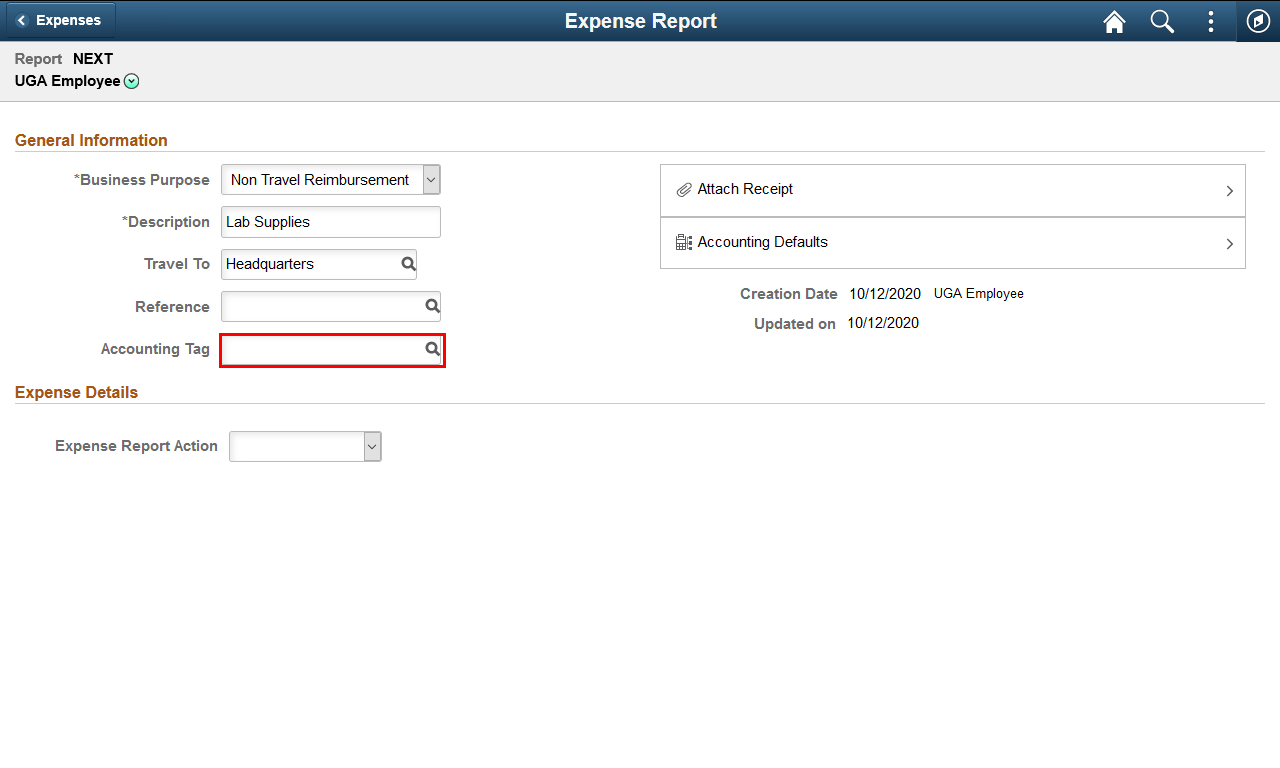Click the Reference lookup magnifier
Screen dimensions: 1280x768
coord(432,306)
